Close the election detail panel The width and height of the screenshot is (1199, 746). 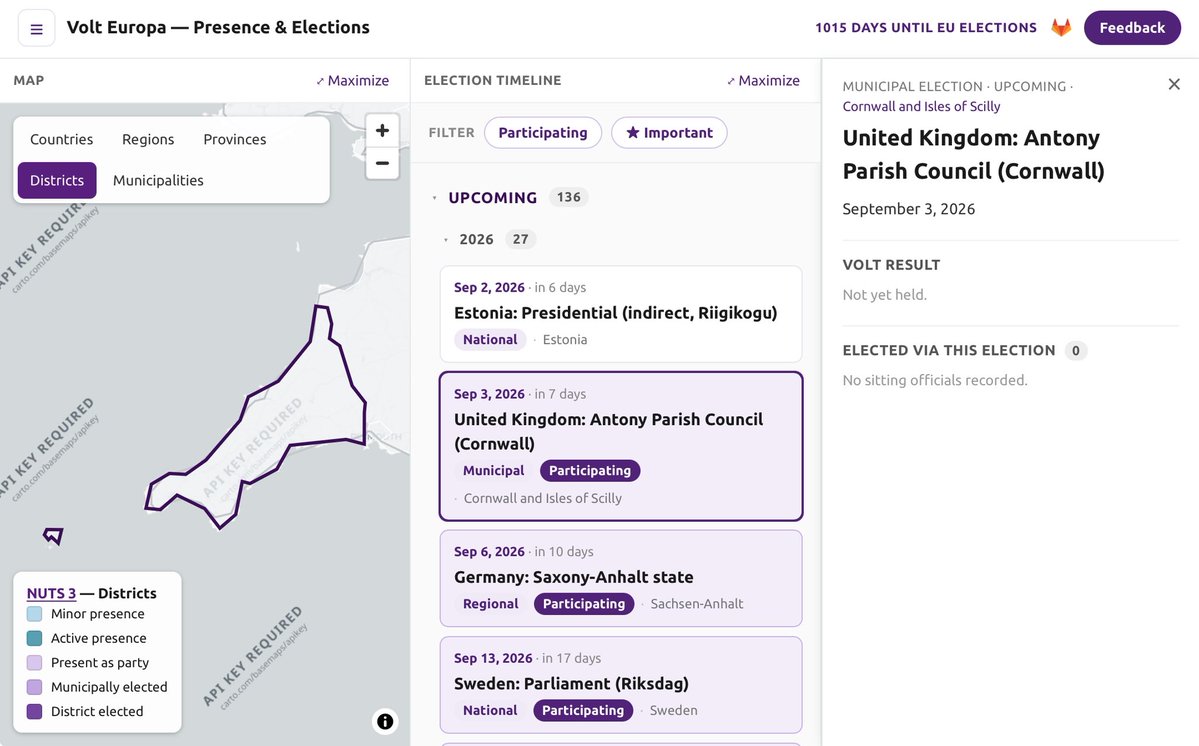[x=1174, y=84]
